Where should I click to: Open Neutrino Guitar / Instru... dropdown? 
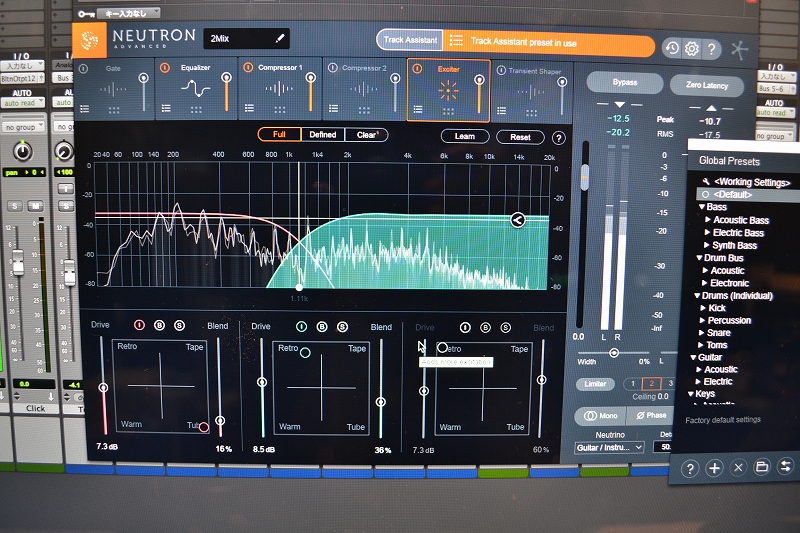pyautogui.click(x=609, y=447)
